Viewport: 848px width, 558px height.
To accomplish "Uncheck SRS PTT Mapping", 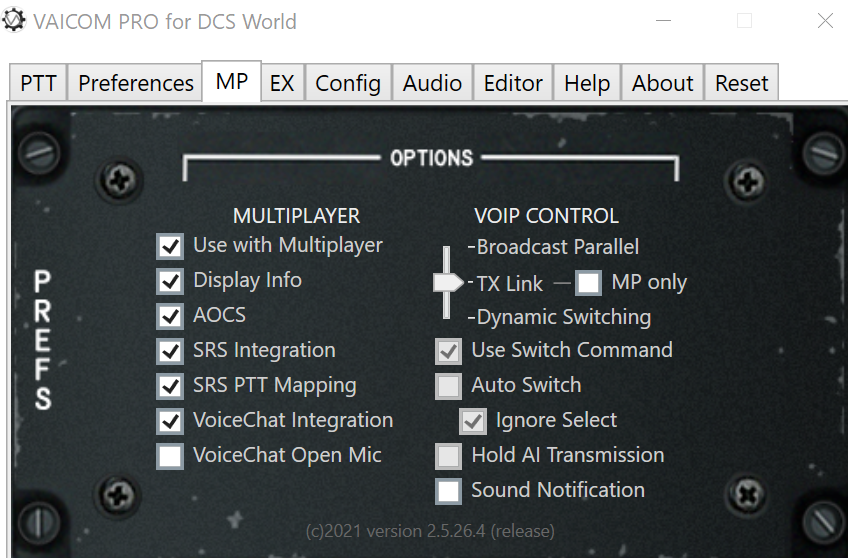I will [x=170, y=386].
